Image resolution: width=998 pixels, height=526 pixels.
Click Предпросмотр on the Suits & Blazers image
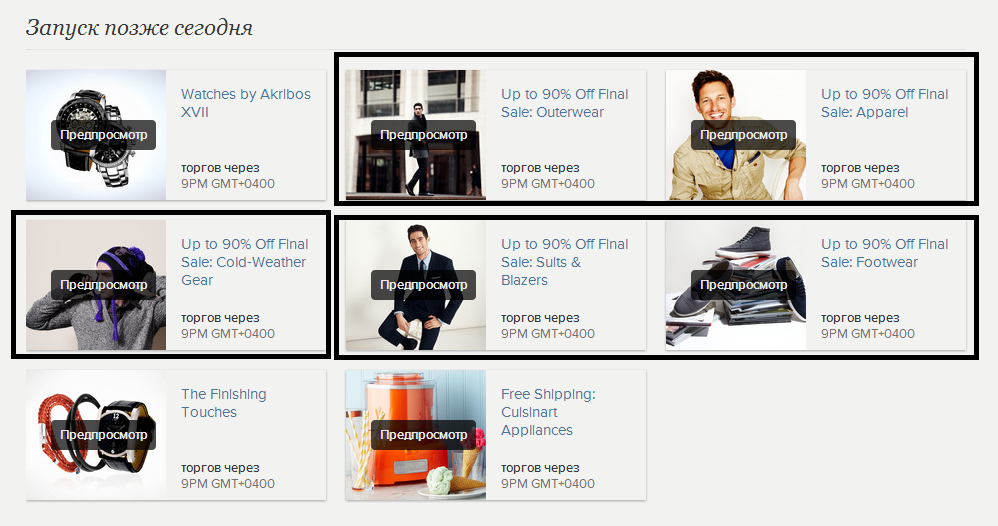pyautogui.click(x=423, y=285)
